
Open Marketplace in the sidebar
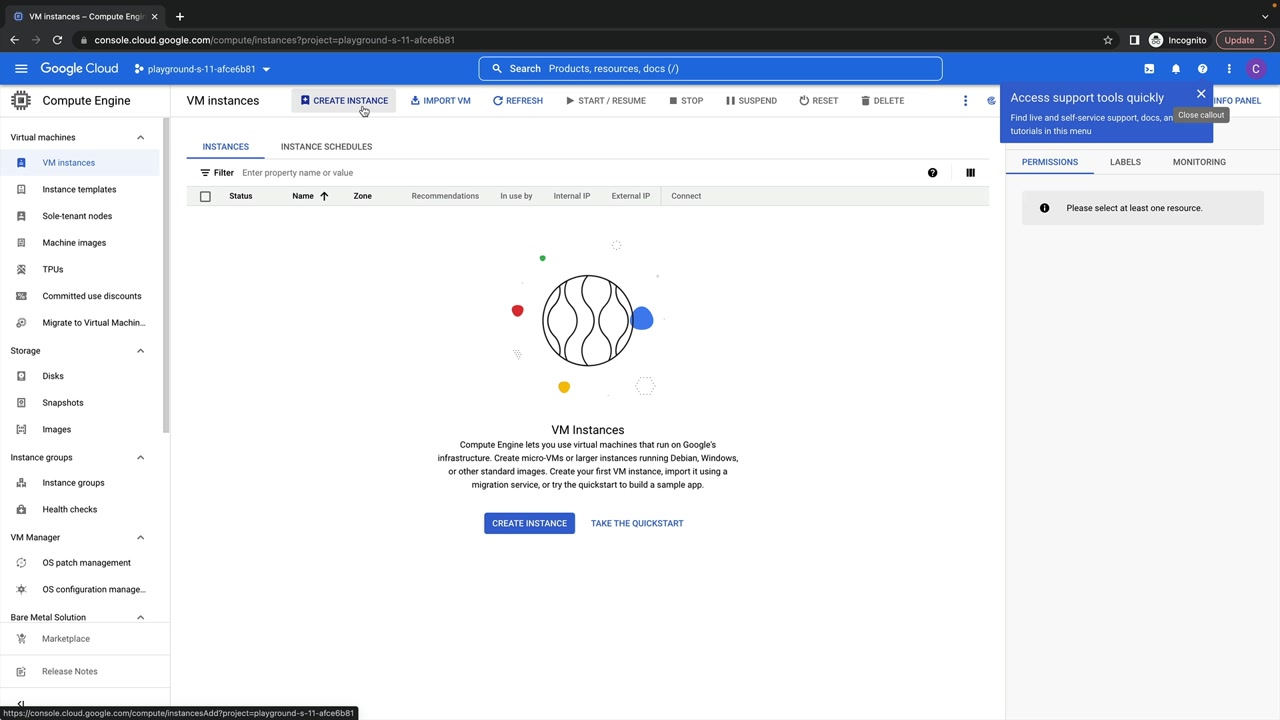pos(66,639)
